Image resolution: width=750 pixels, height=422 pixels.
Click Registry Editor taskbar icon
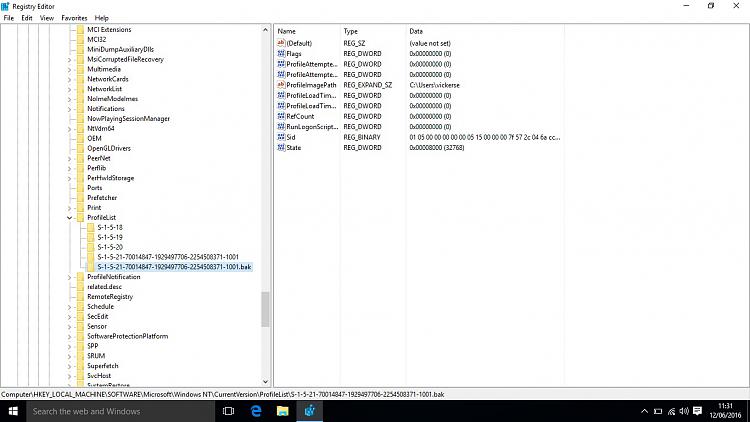coord(309,411)
